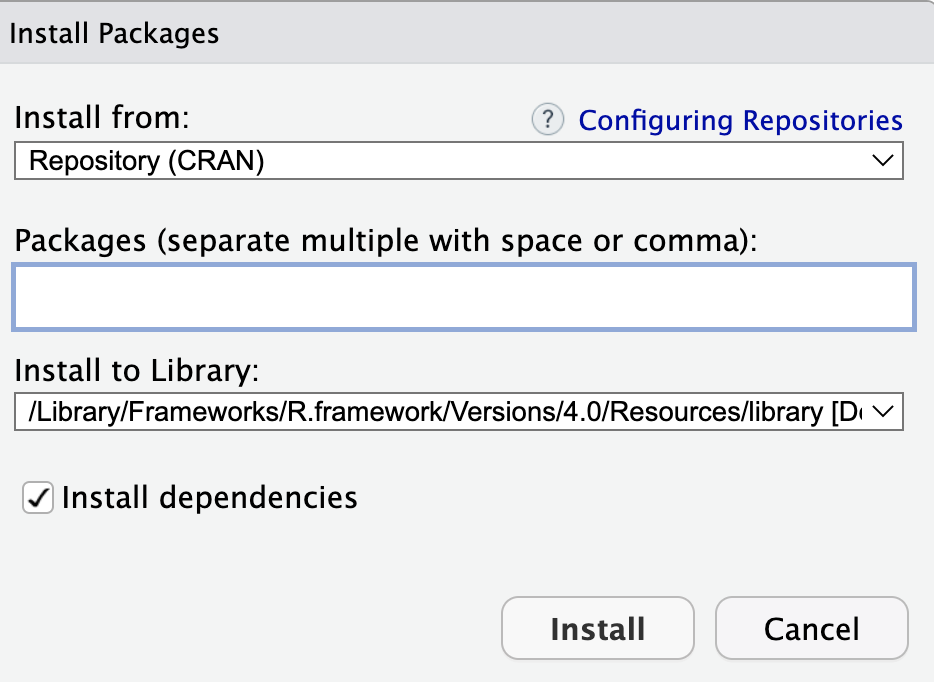The image size is (934, 682).
Task: Open the Install to Library path dropdown
Action: tap(458, 411)
